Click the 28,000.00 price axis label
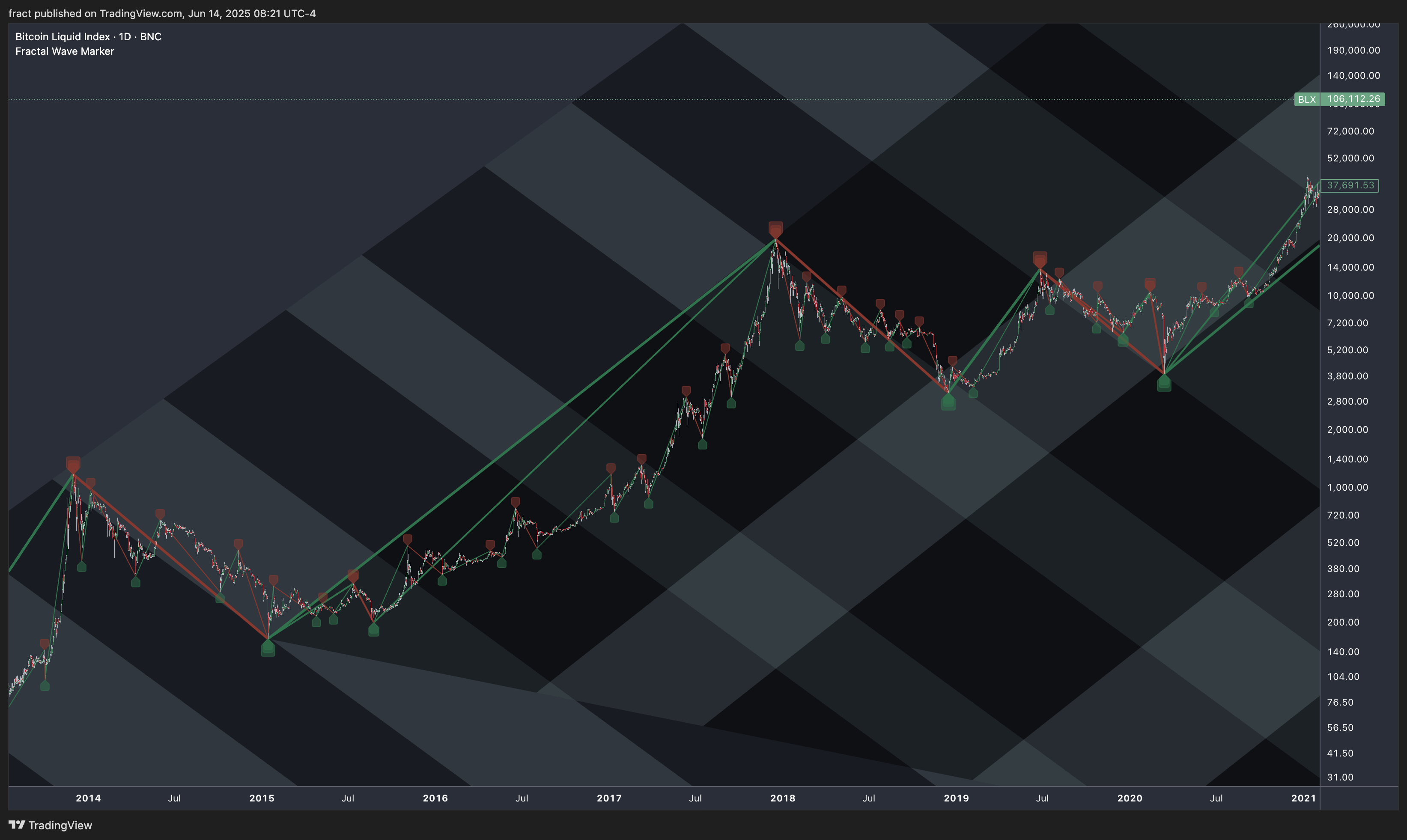 click(1350, 209)
